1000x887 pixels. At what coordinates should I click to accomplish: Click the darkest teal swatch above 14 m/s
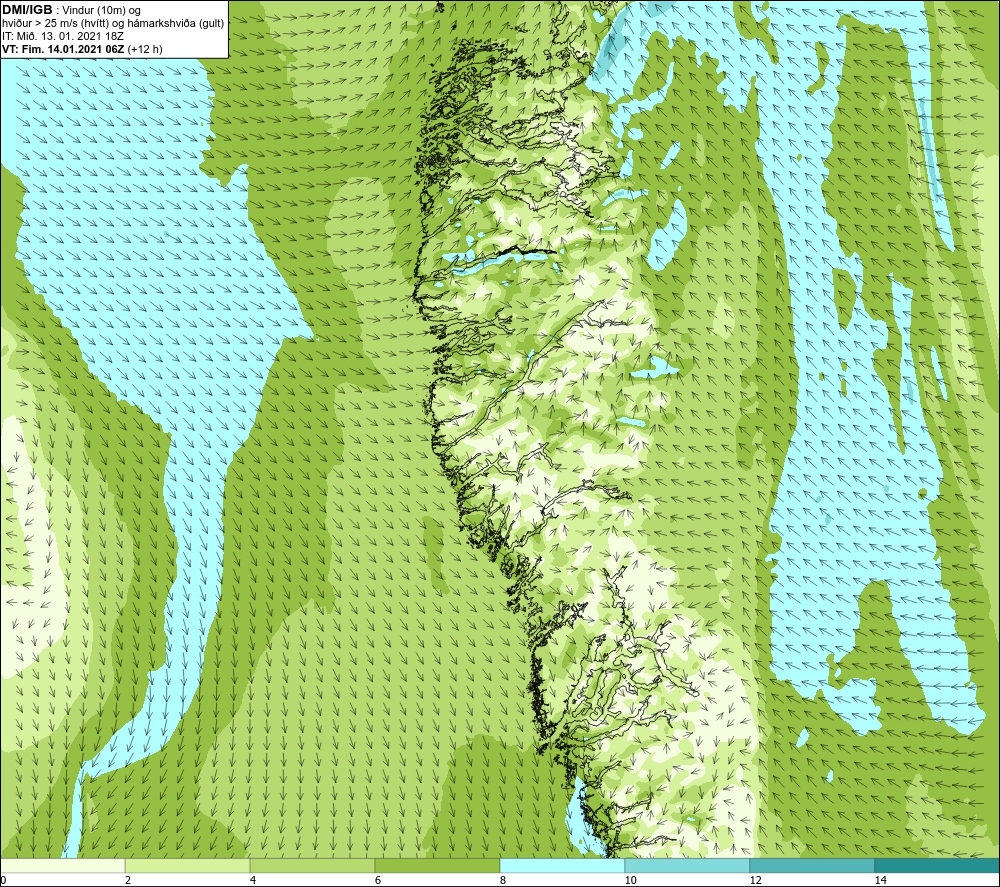[x=937, y=866]
